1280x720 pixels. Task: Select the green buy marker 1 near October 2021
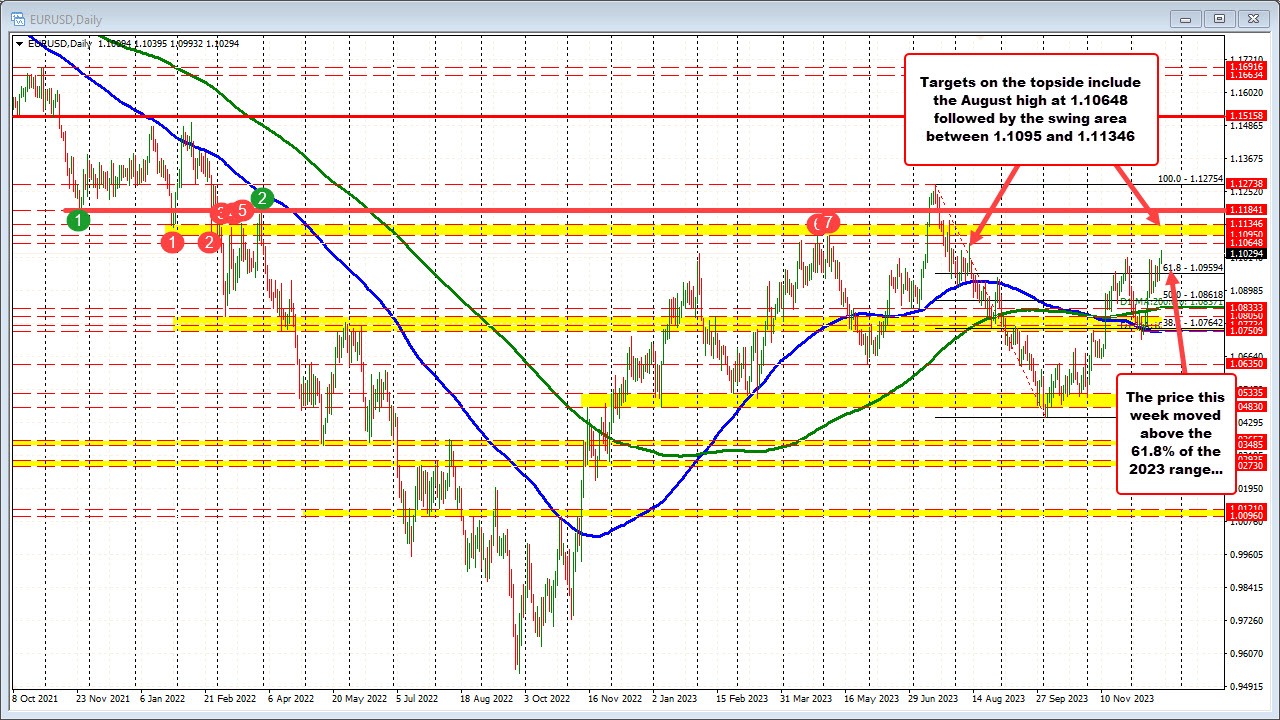(x=79, y=220)
